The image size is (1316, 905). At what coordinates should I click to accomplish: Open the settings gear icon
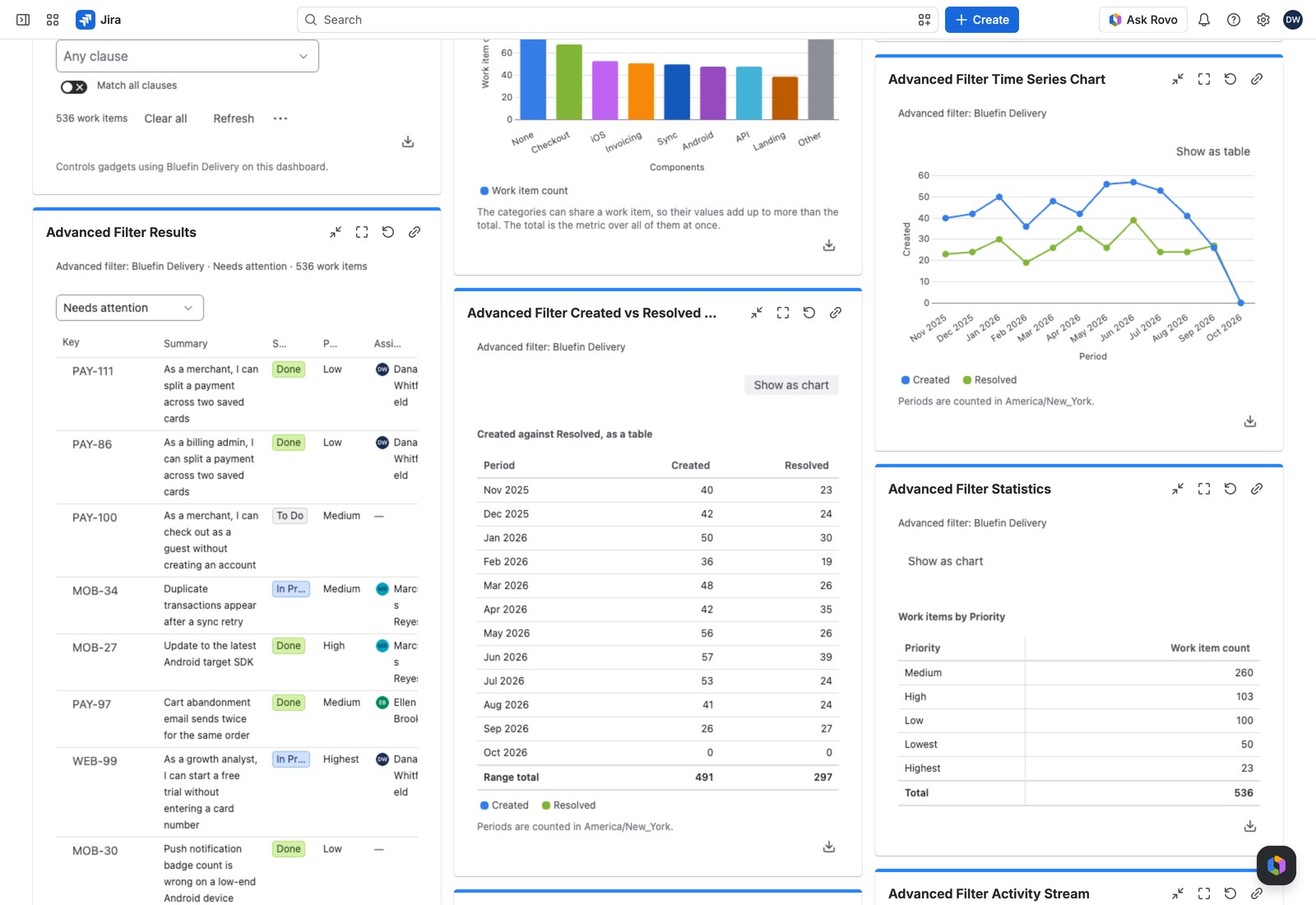tap(1263, 20)
